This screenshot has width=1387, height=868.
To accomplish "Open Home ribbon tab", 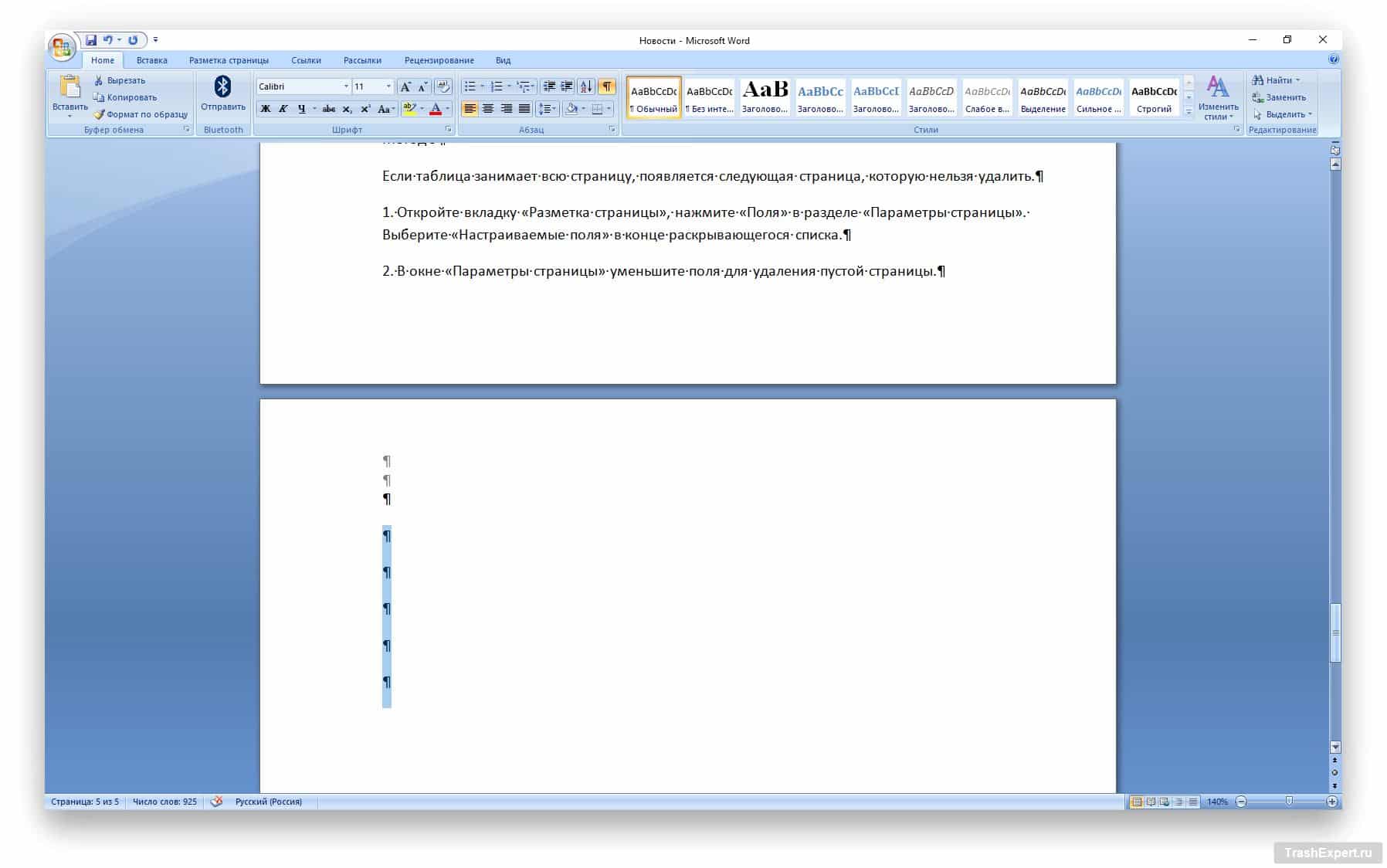I will (103, 60).
